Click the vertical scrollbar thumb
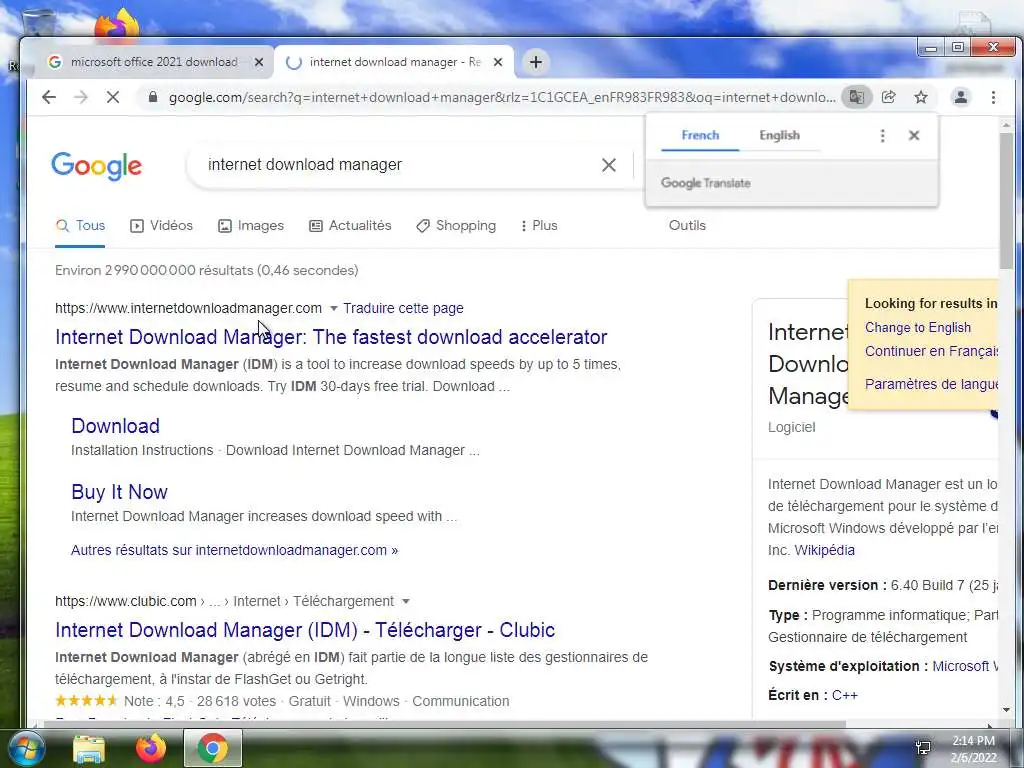The image size is (1024, 768). pos(1006,199)
